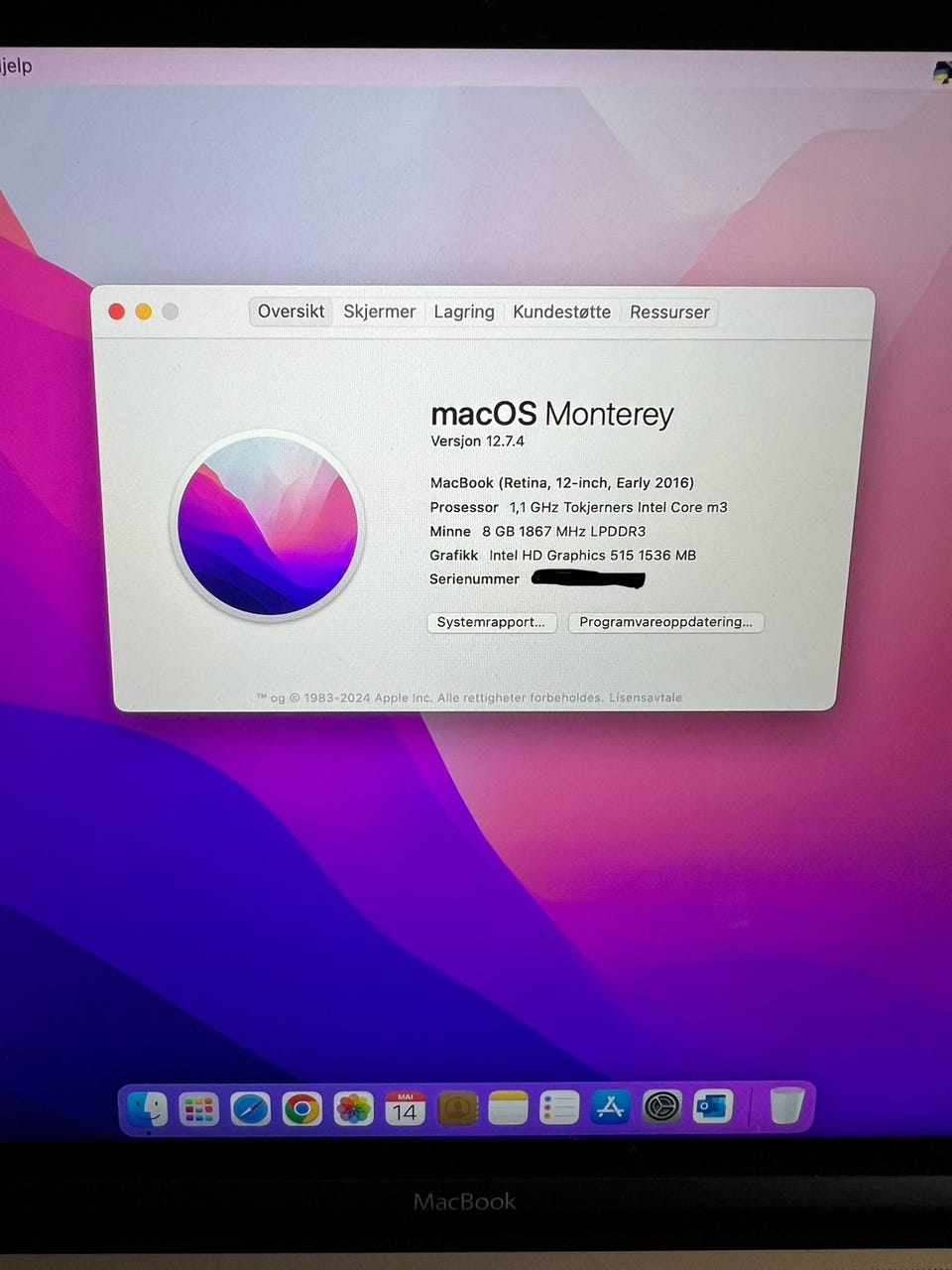Open the Reminders app in Dock
Image resolution: width=952 pixels, height=1270 pixels.
pyautogui.click(x=559, y=1108)
